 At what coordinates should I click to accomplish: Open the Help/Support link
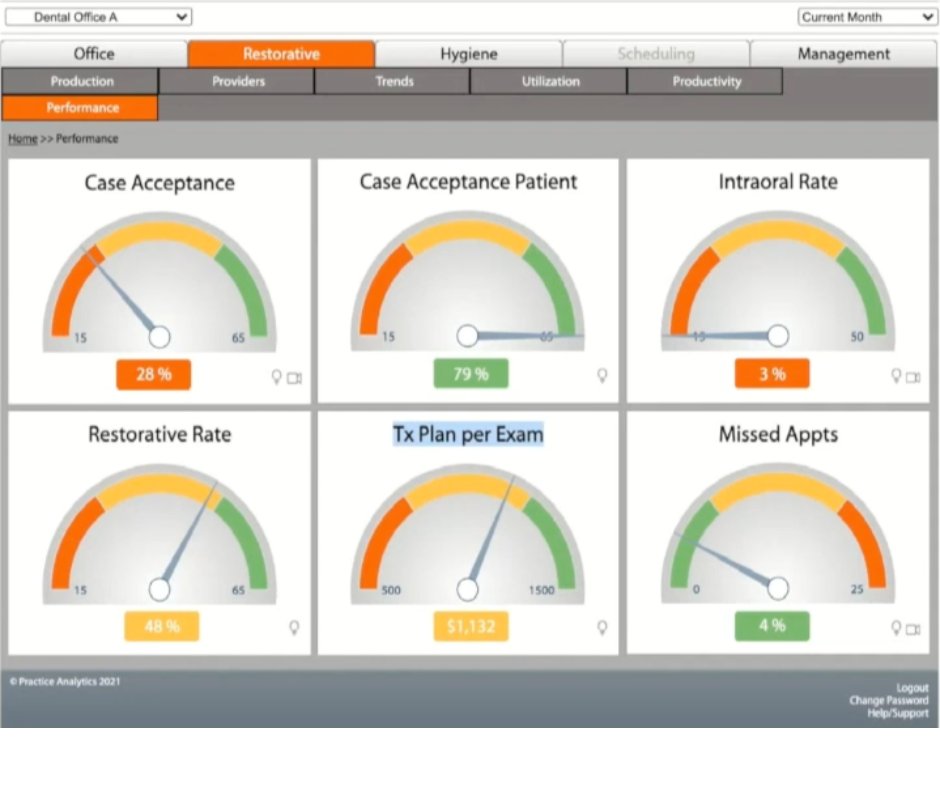tap(898, 713)
